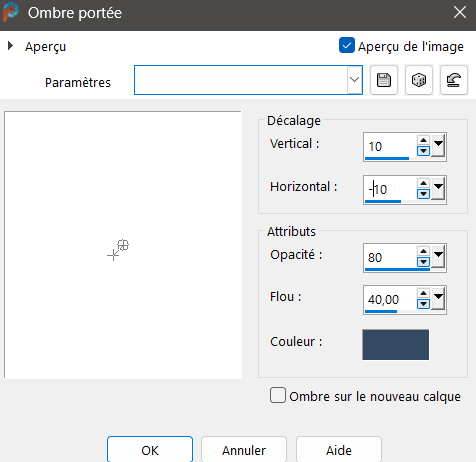
Task: Open help with the Aide button
Action: point(339,450)
